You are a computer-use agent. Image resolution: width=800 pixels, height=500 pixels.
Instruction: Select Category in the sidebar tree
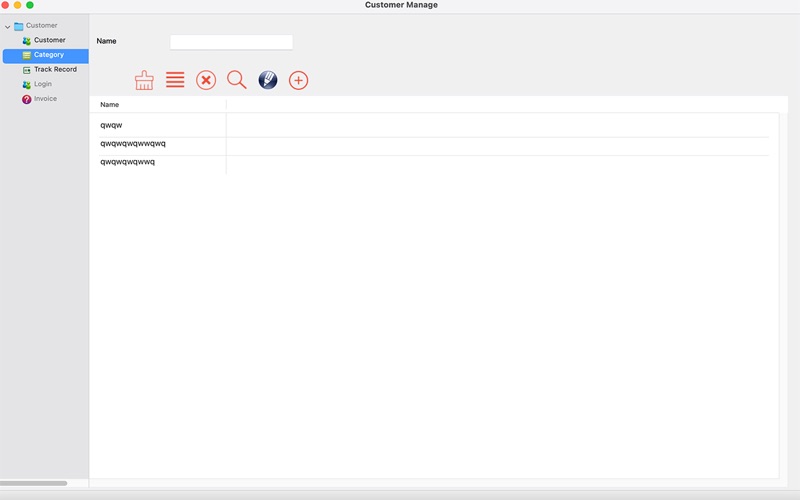[48, 55]
